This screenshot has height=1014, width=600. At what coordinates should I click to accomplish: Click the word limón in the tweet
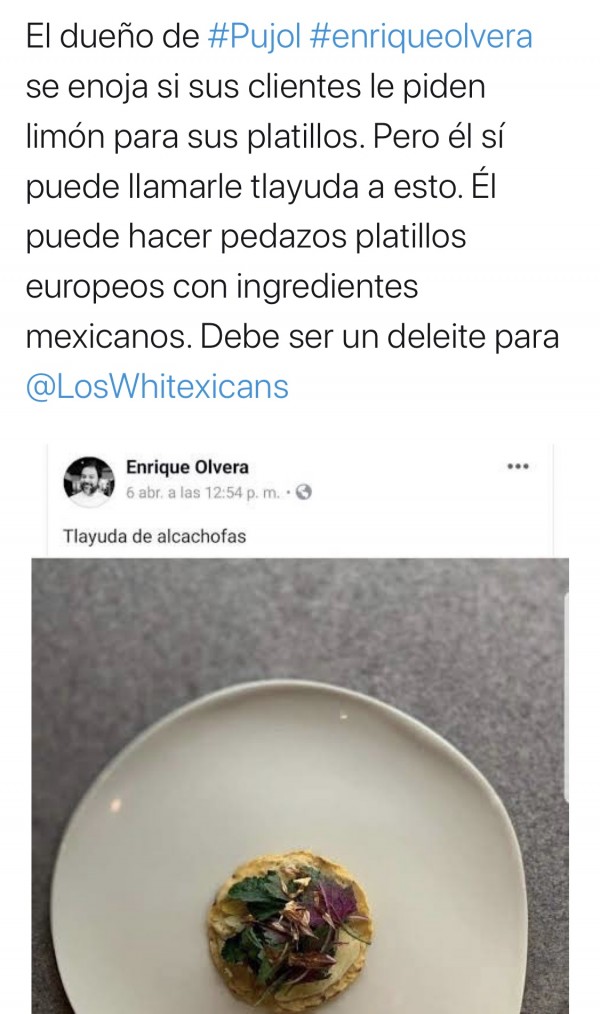point(65,137)
